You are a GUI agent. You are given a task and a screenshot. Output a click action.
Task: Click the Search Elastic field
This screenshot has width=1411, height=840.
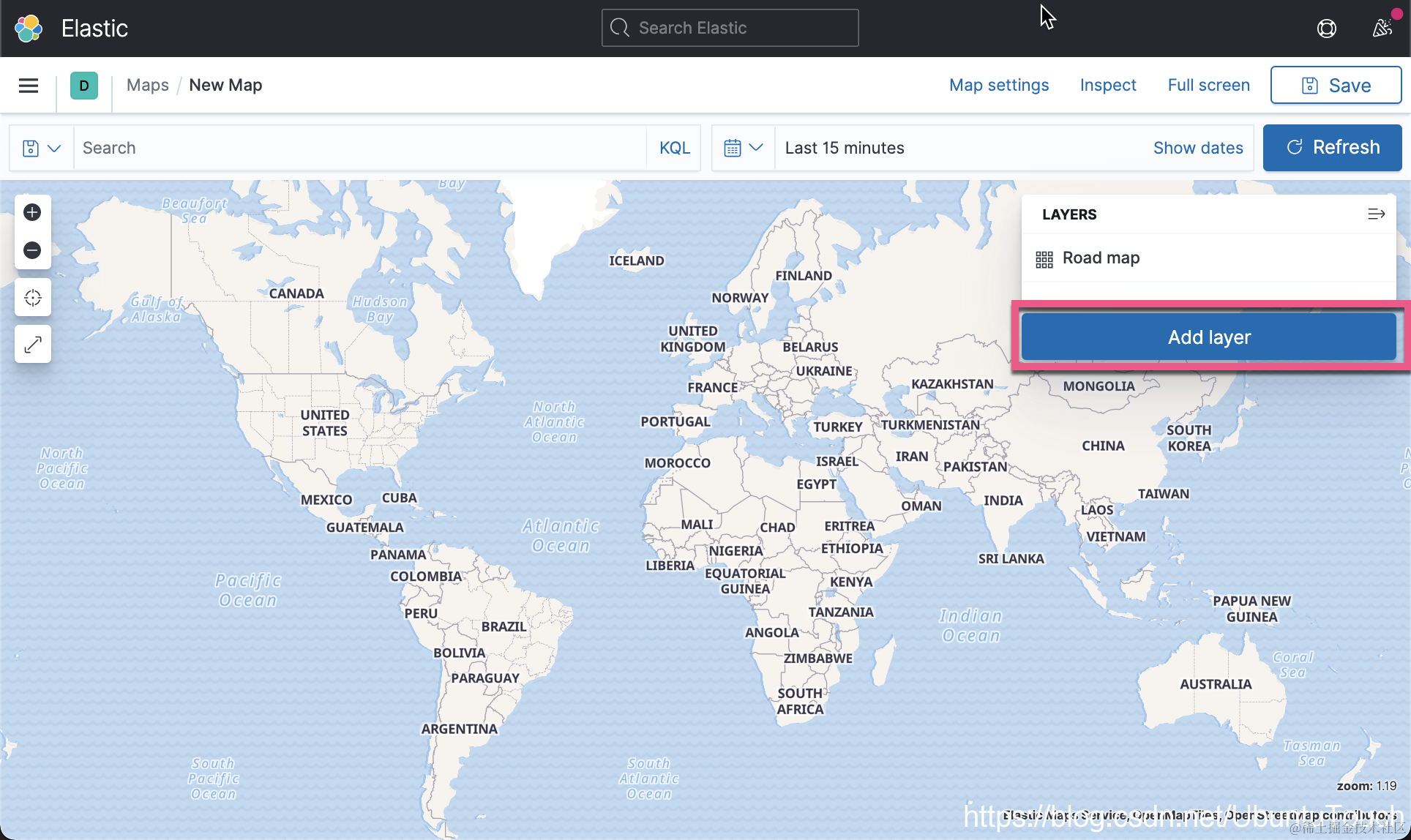(x=730, y=28)
